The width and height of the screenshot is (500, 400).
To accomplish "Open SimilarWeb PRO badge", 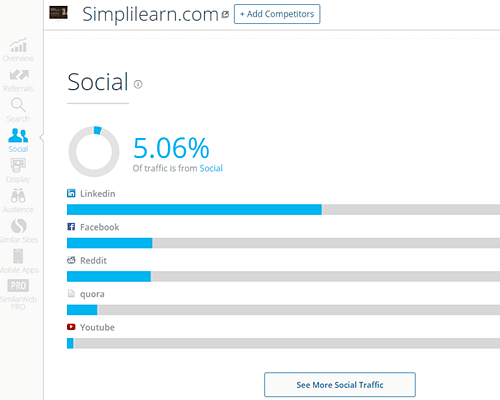I will click(18, 286).
